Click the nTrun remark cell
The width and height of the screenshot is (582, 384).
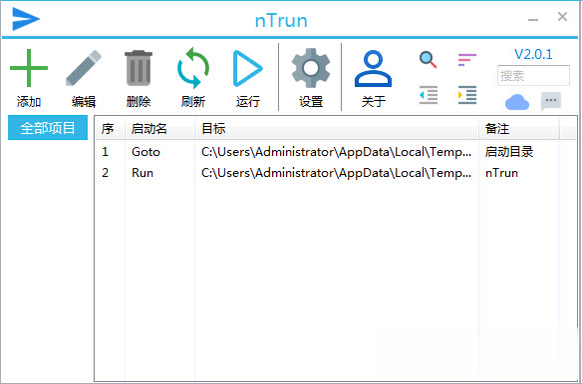coord(501,173)
